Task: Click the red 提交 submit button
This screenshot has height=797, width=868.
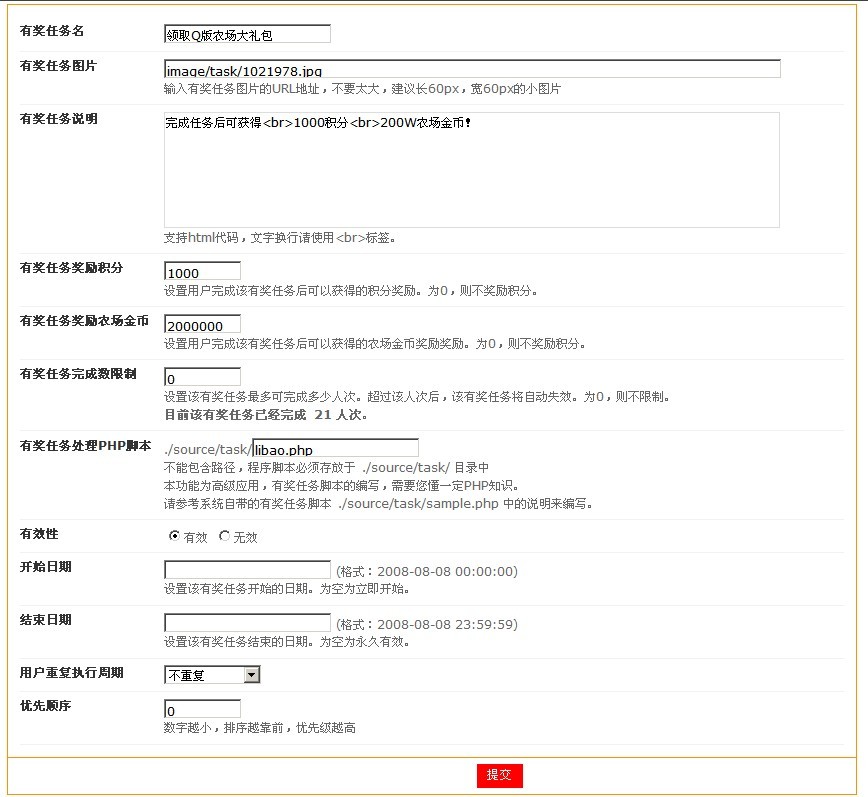Action: tap(499, 775)
